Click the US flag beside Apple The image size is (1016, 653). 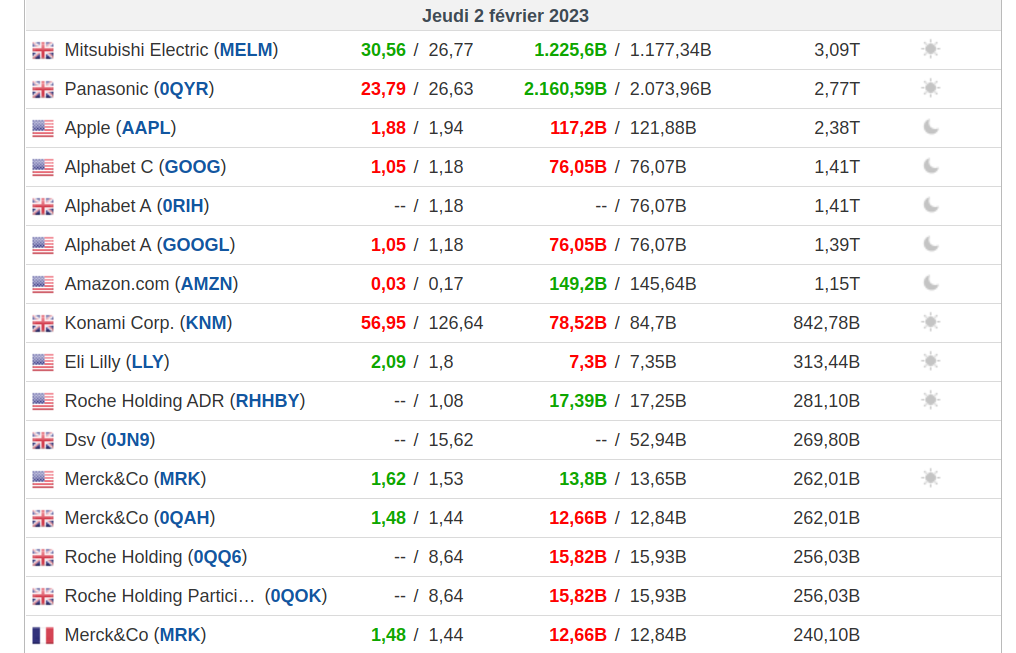(x=43, y=128)
